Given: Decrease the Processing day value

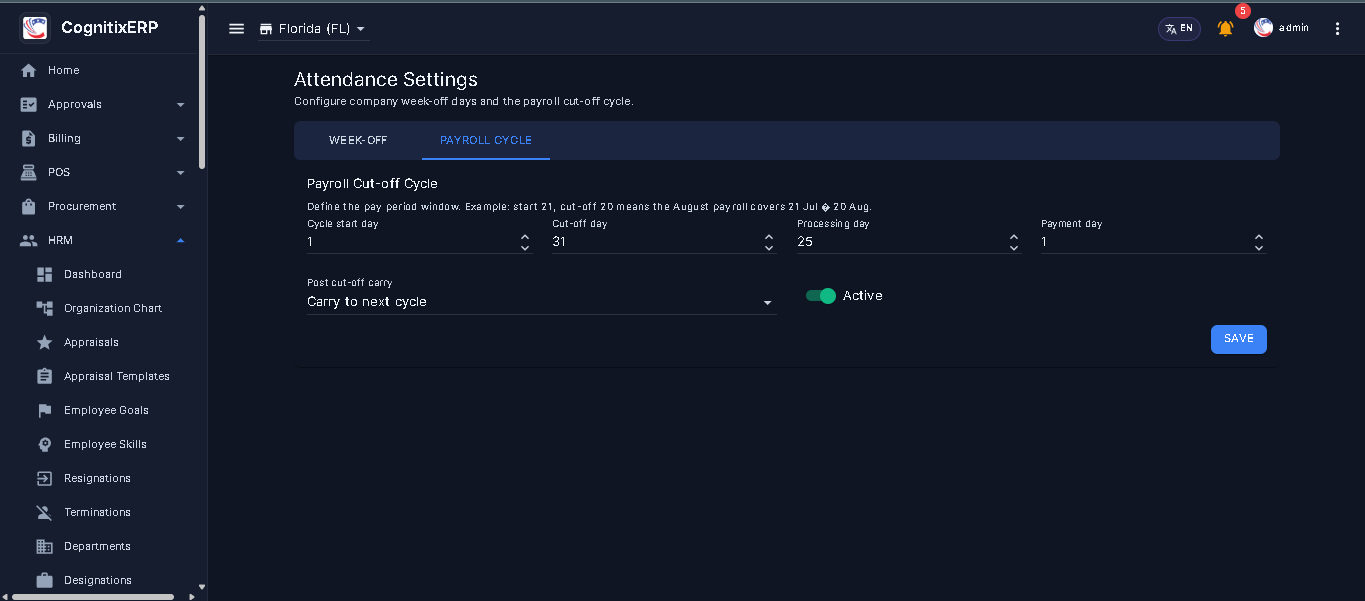Looking at the screenshot, I should point(1014,247).
